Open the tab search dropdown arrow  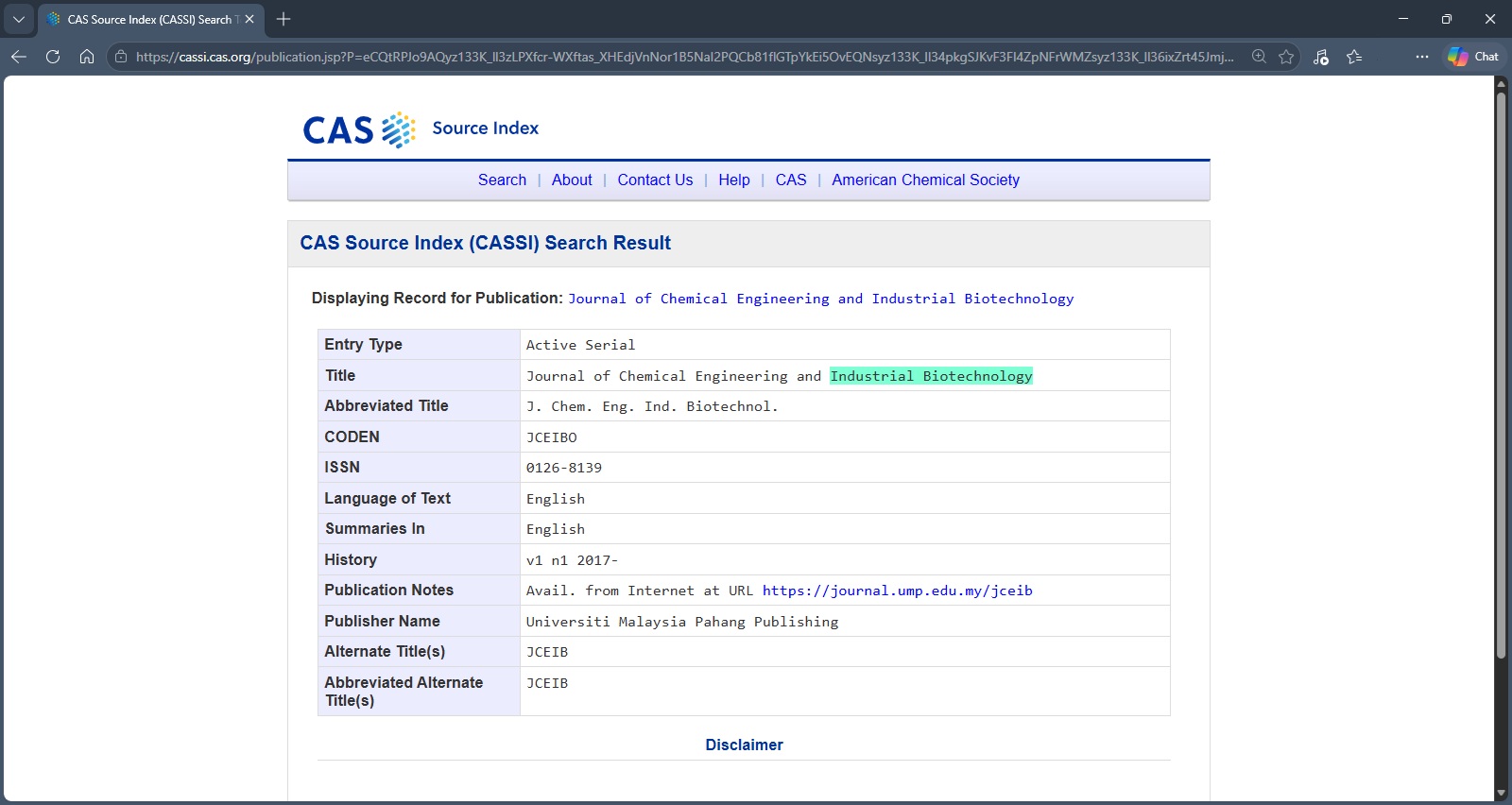19,19
